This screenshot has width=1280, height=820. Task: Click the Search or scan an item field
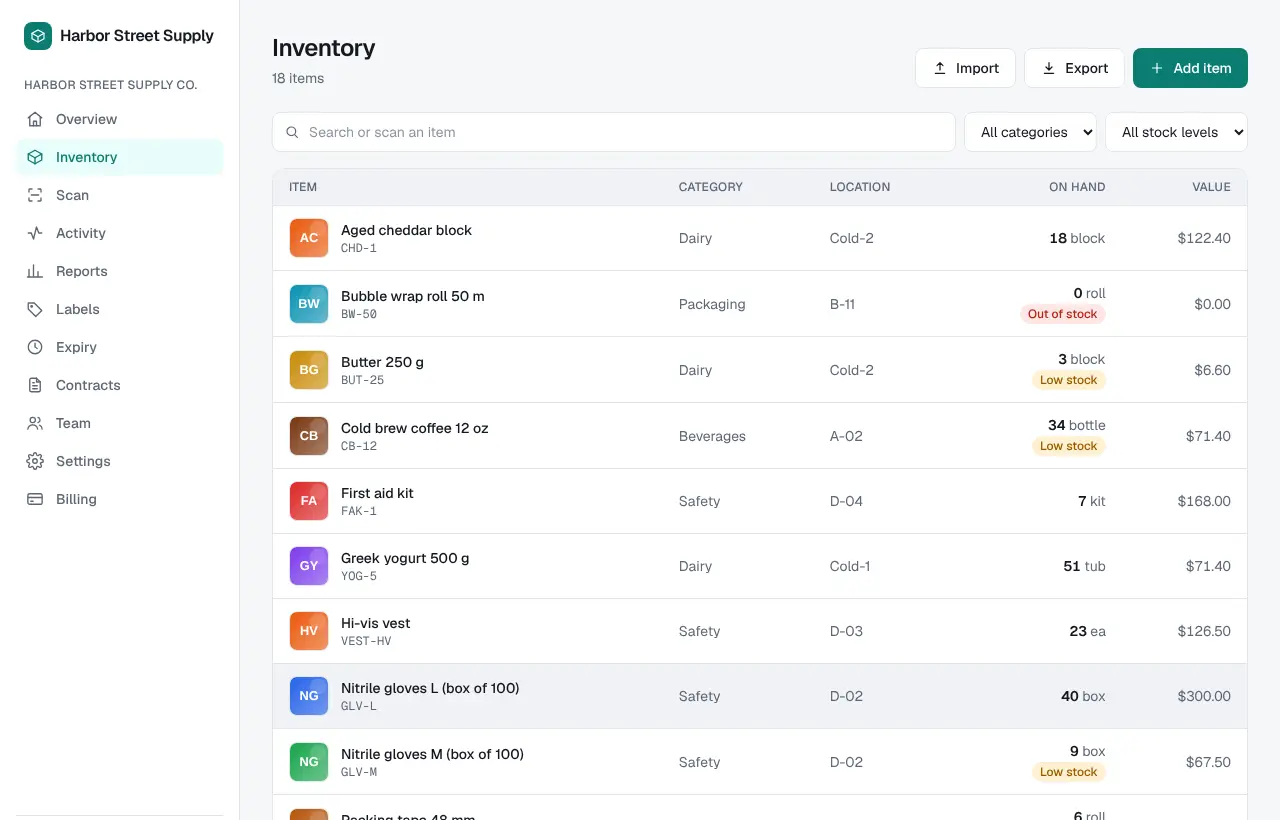coord(614,132)
